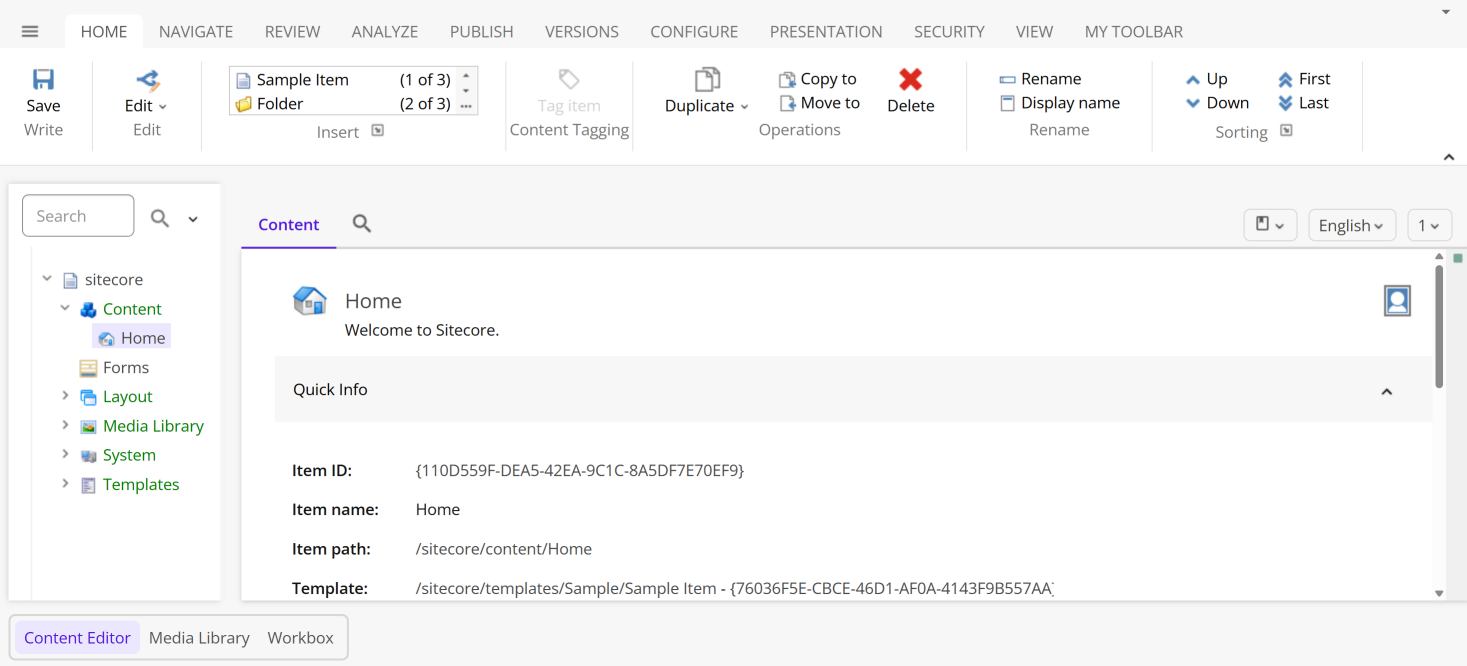1467x666 pixels.
Task: Select Content Editor bottom tab
Action: coord(77,638)
